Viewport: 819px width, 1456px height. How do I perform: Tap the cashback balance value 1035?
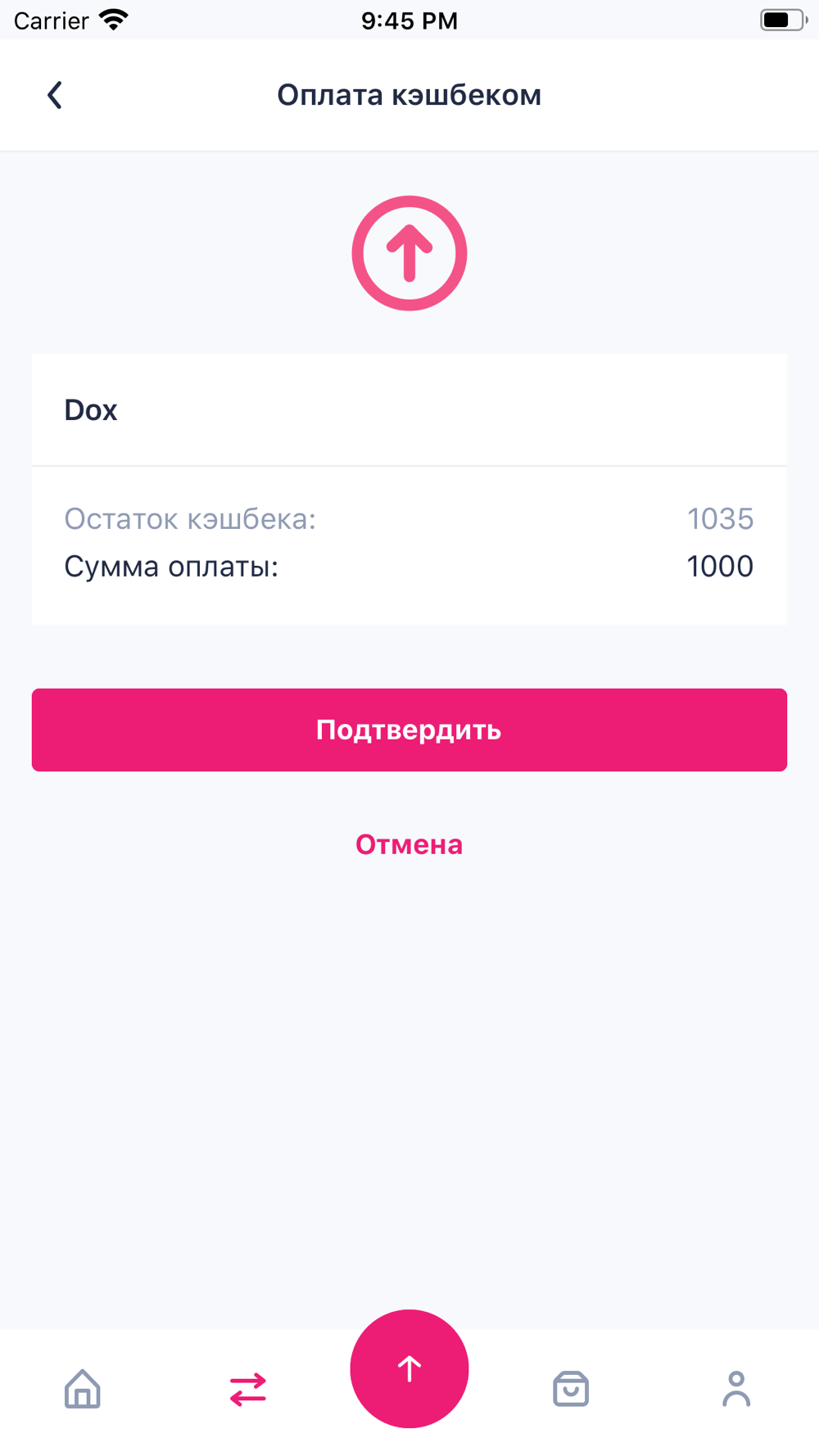click(x=720, y=518)
